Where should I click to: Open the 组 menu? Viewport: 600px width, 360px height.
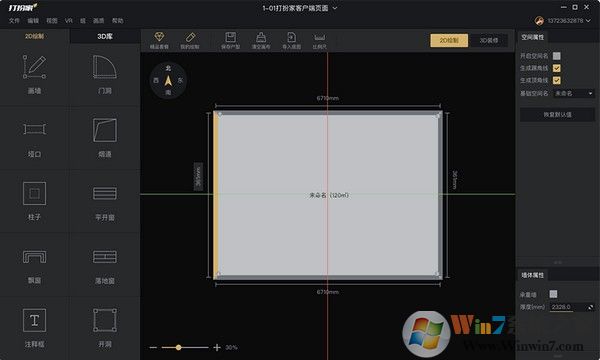83,21
